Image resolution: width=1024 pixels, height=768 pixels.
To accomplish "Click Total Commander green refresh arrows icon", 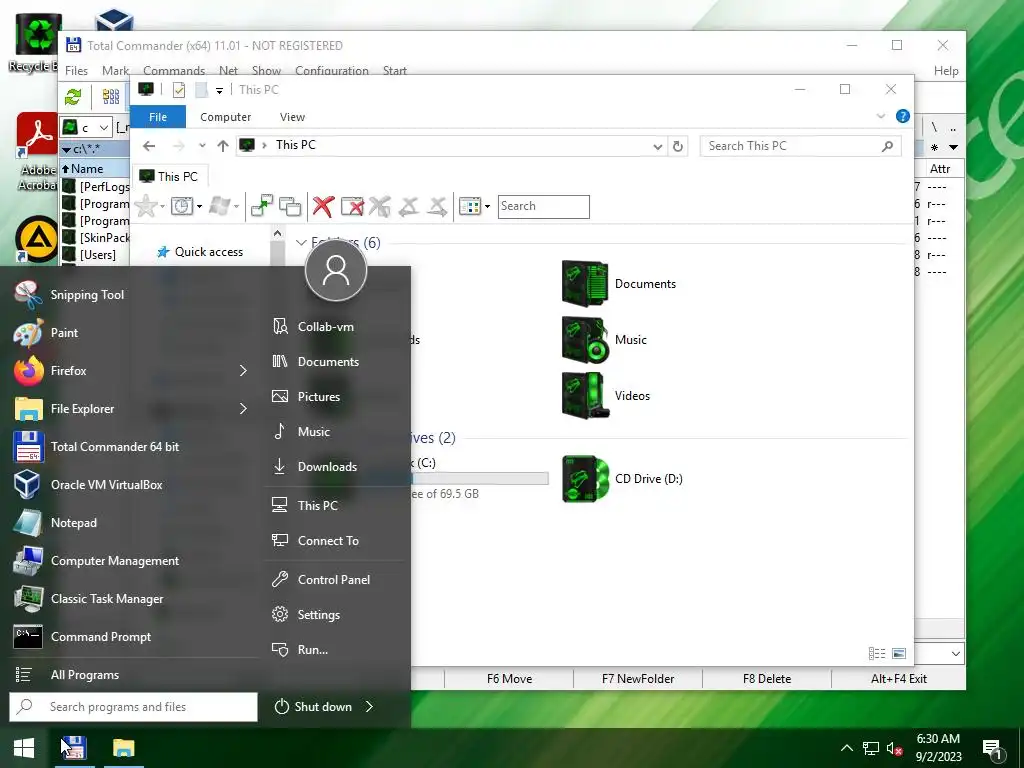I will click(73, 97).
